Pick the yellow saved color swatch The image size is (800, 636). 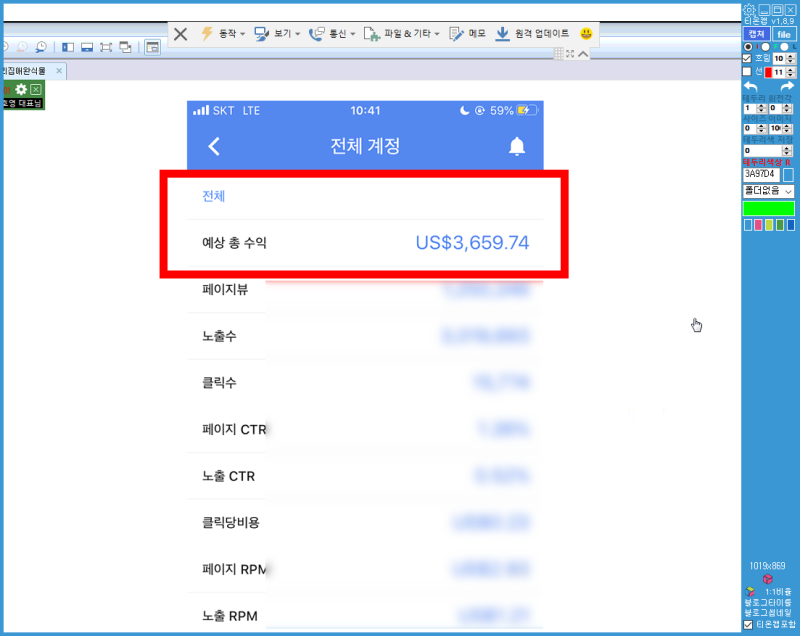[x=769, y=225]
